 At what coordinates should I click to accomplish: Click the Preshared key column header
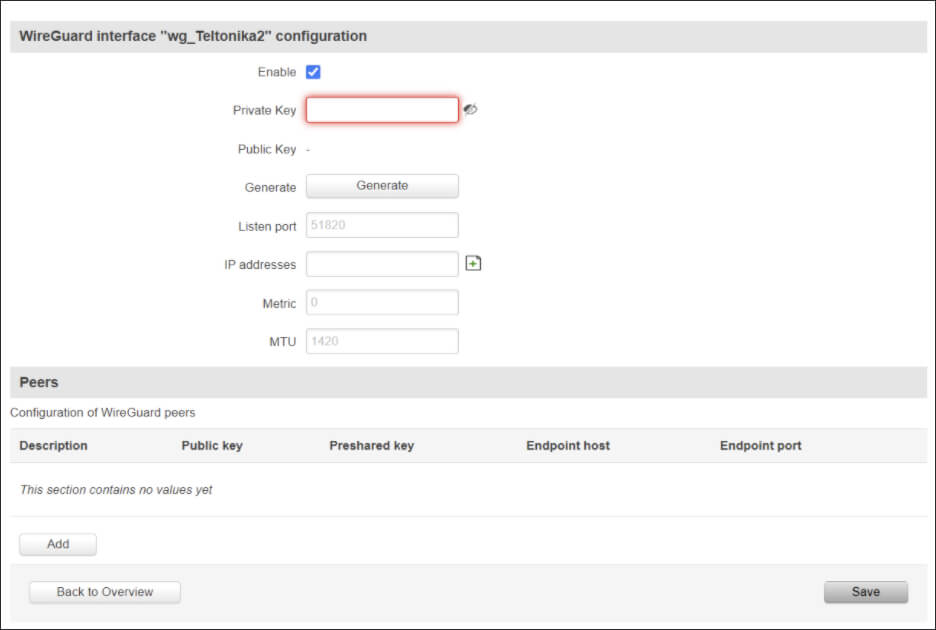click(371, 445)
